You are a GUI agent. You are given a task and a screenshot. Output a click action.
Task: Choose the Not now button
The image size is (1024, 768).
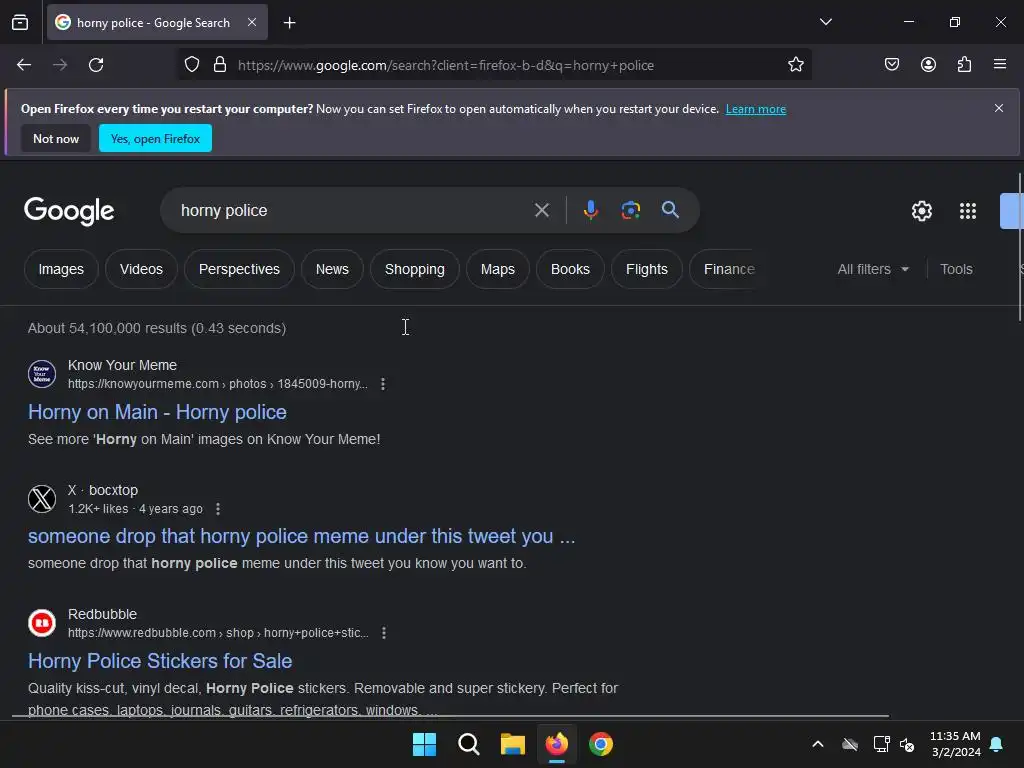[56, 138]
